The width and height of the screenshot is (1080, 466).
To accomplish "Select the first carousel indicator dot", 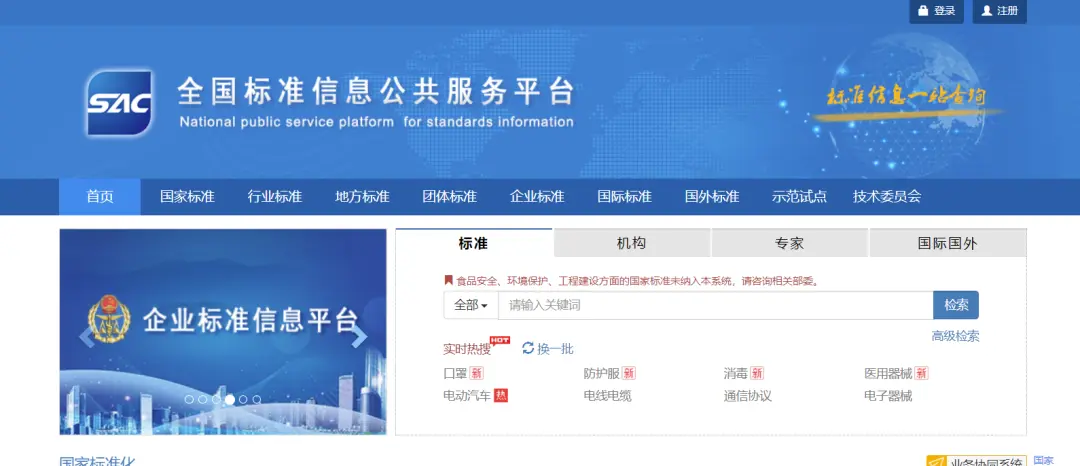I will click(x=189, y=399).
